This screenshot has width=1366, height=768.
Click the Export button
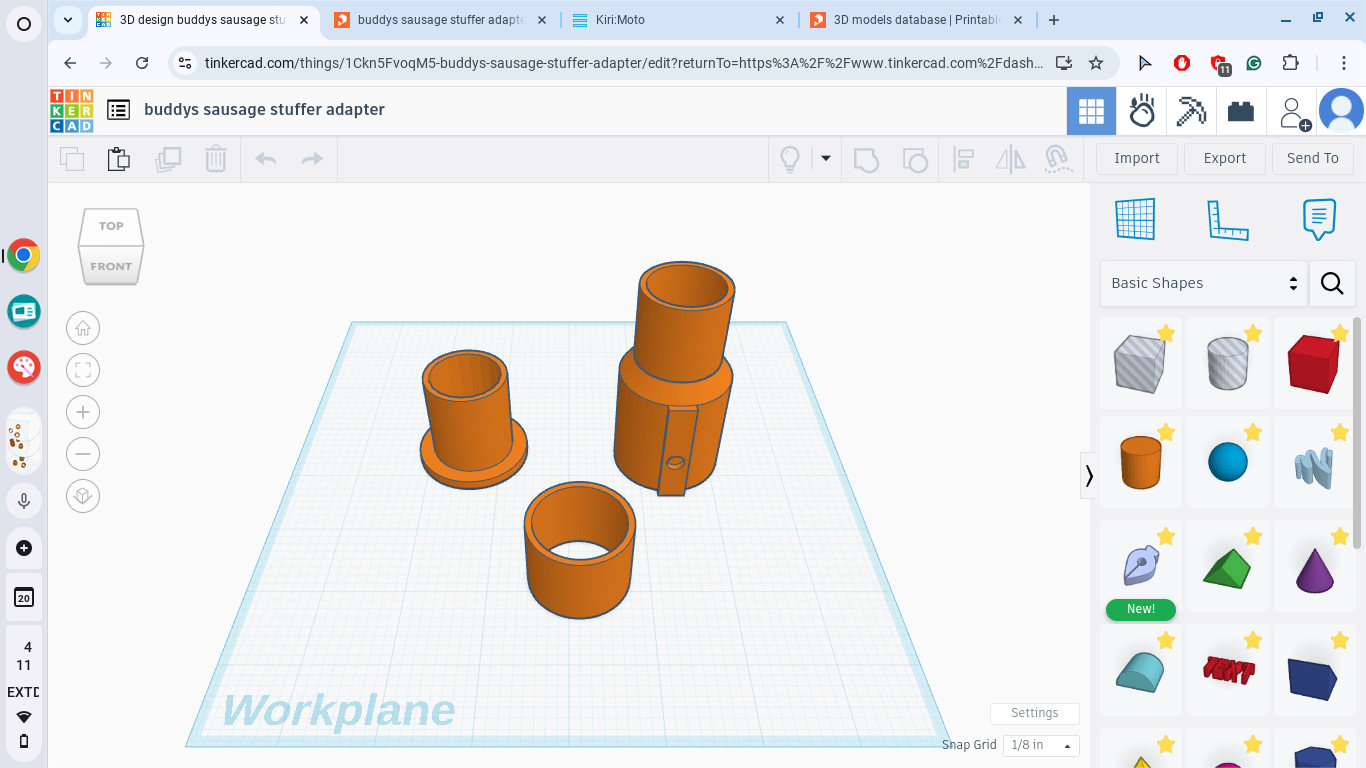1225,158
